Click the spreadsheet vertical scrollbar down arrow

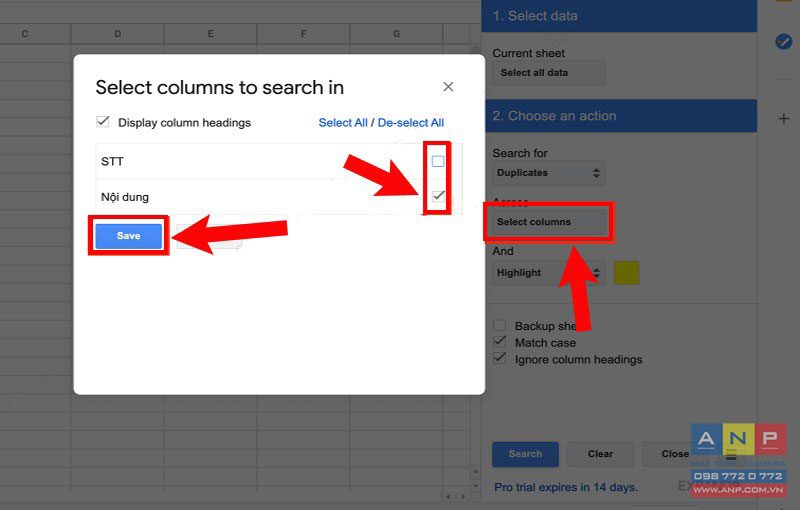pos(475,486)
